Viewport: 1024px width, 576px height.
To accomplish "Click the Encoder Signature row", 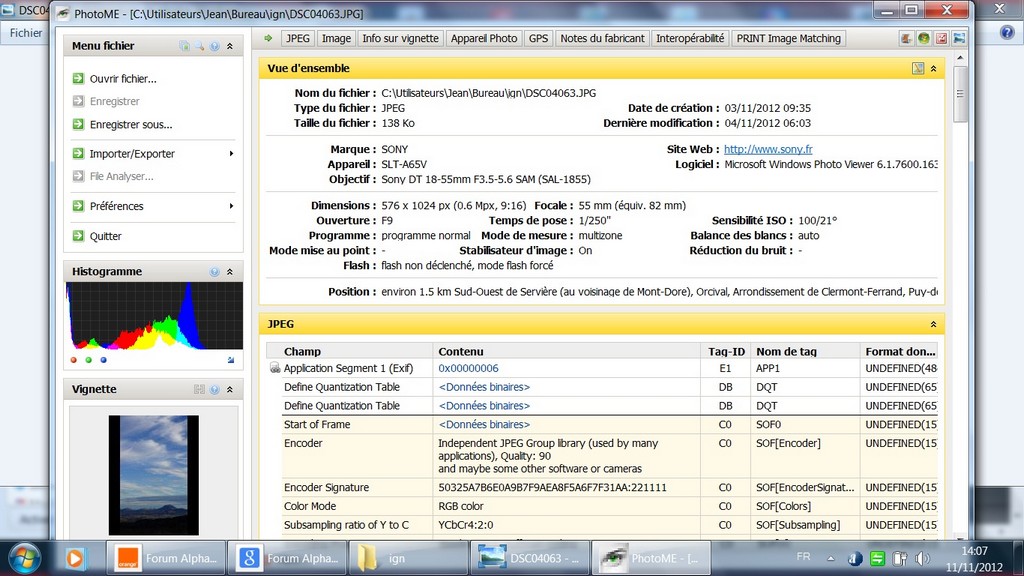I will (x=609, y=488).
